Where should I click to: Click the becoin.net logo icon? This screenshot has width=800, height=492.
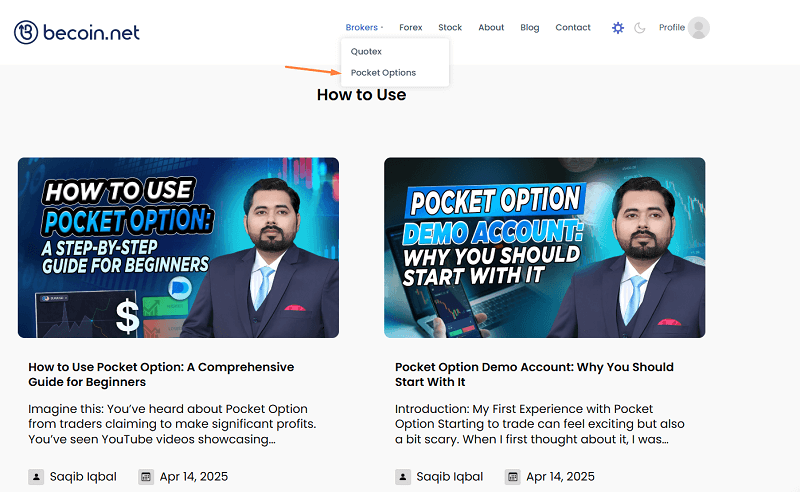(26, 32)
